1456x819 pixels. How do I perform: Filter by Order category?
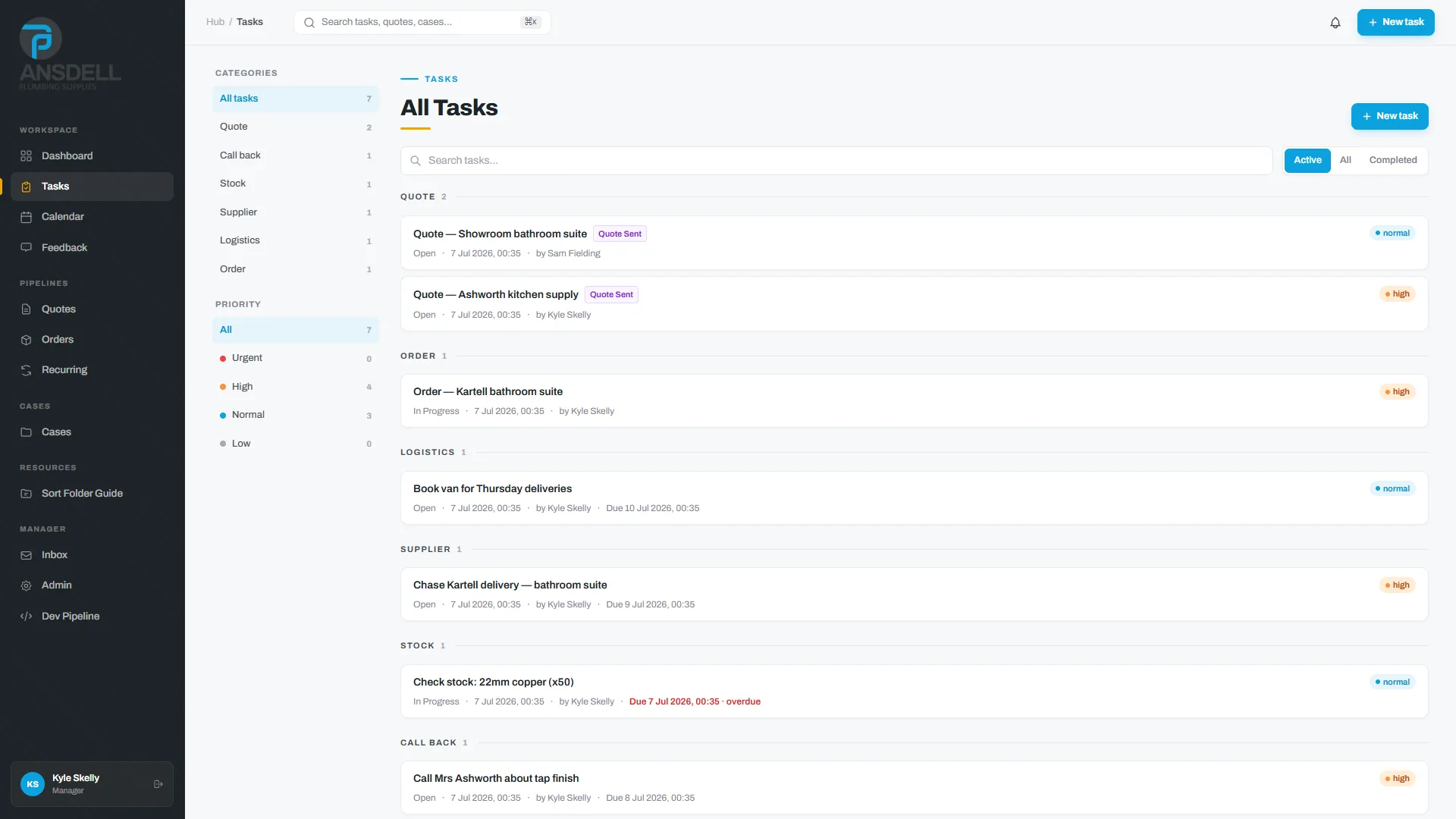pyautogui.click(x=296, y=269)
